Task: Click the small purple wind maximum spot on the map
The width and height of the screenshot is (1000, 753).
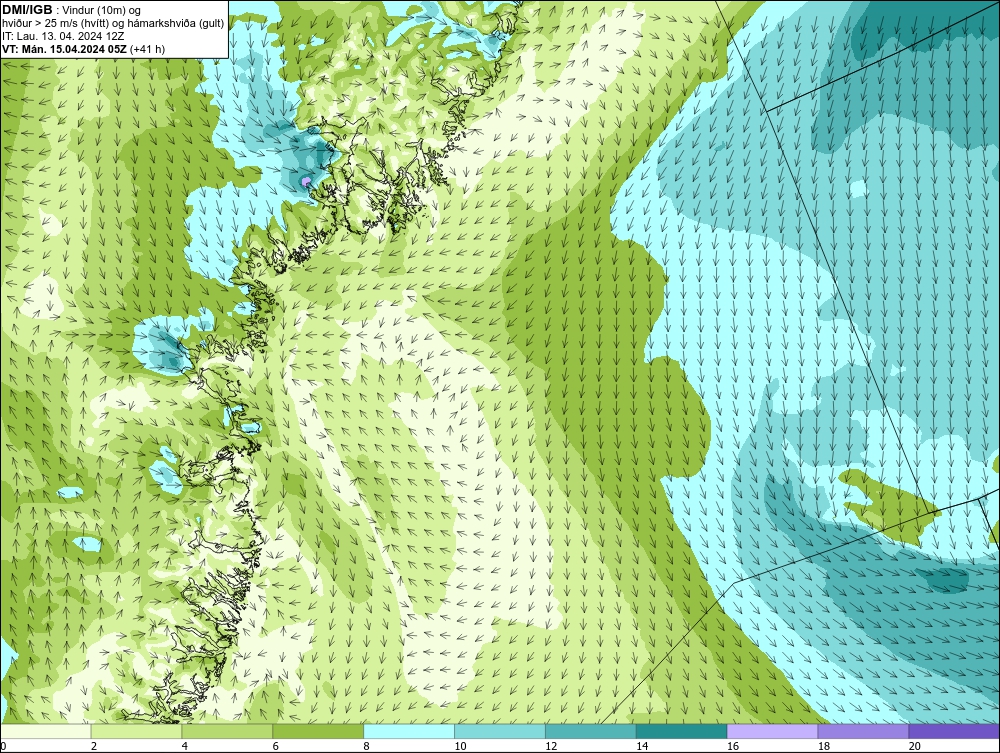Action: point(307,182)
